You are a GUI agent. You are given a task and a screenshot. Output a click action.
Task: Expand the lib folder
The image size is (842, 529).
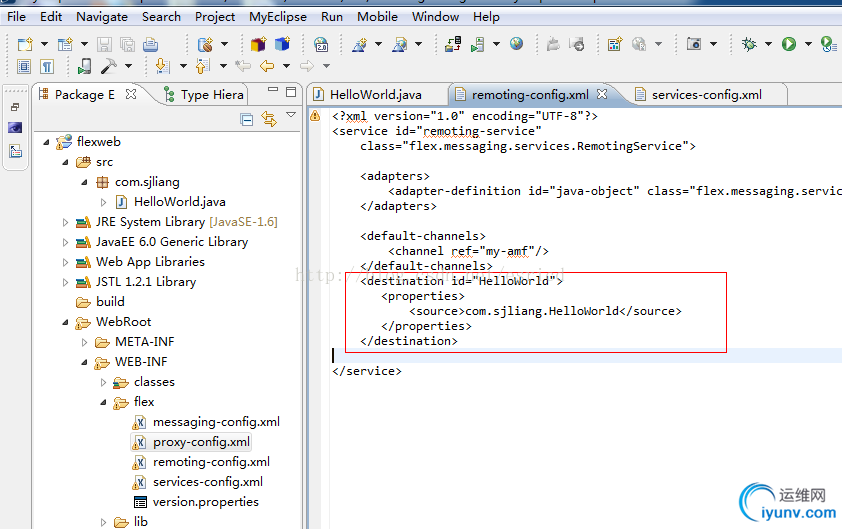click(x=103, y=522)
